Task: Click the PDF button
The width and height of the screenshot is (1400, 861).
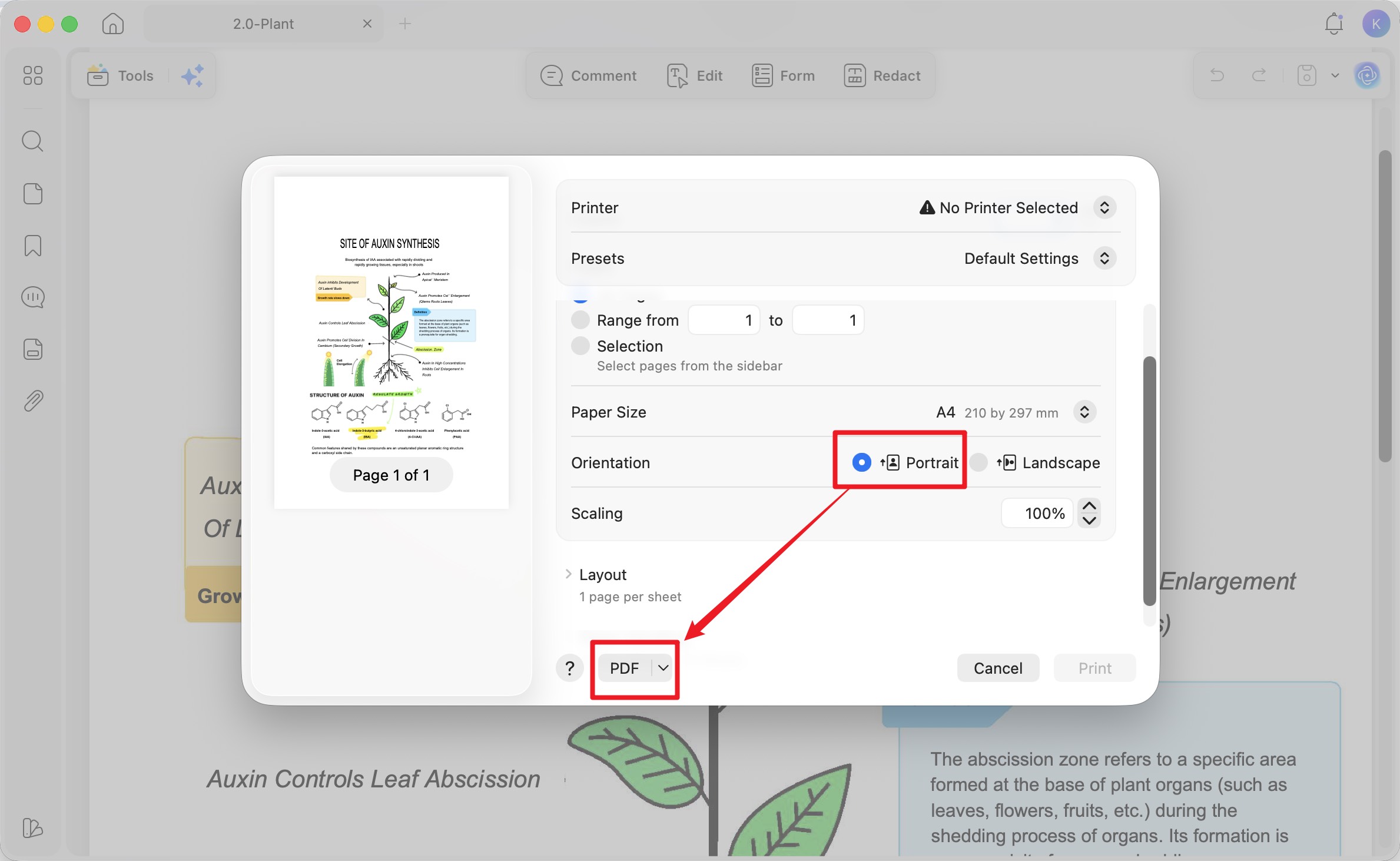Action: (x=625, y=668)
